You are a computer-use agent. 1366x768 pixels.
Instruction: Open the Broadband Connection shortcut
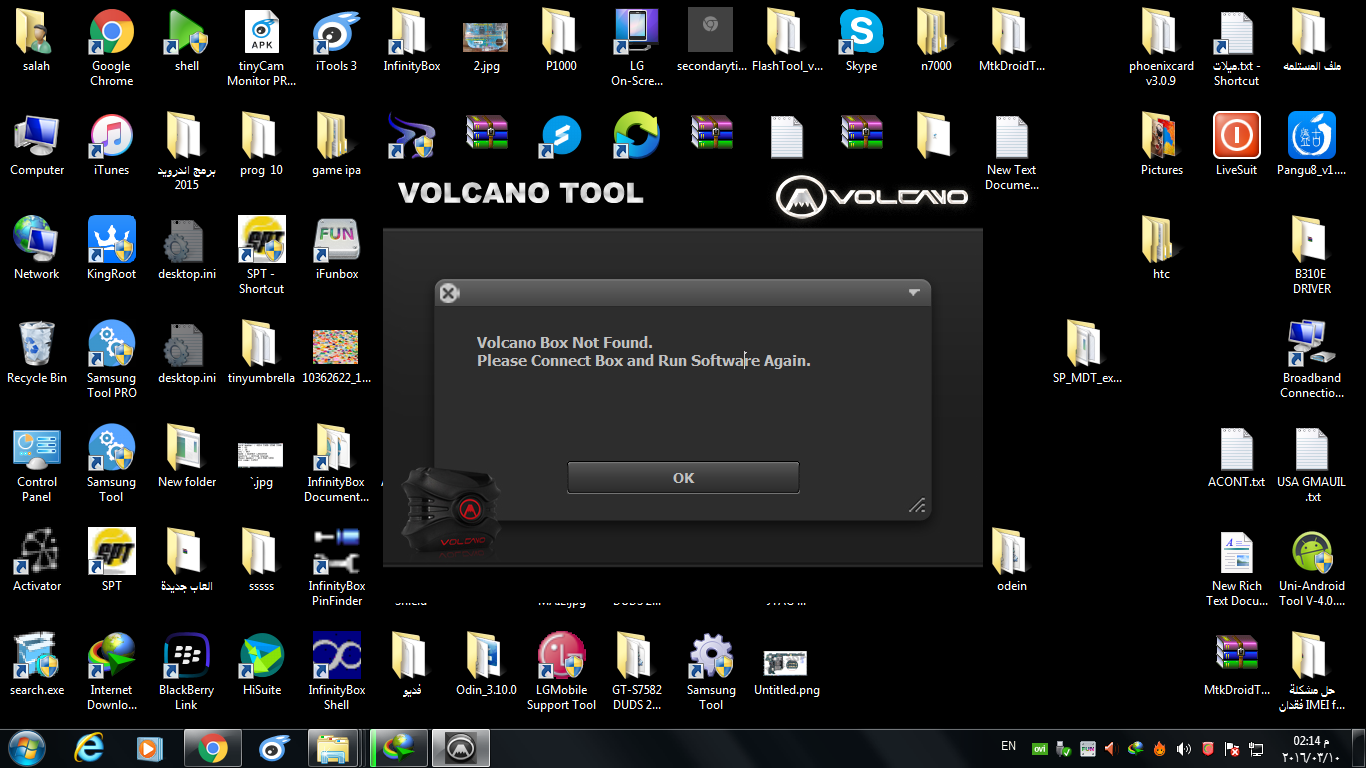click(x=1311, y=359)
